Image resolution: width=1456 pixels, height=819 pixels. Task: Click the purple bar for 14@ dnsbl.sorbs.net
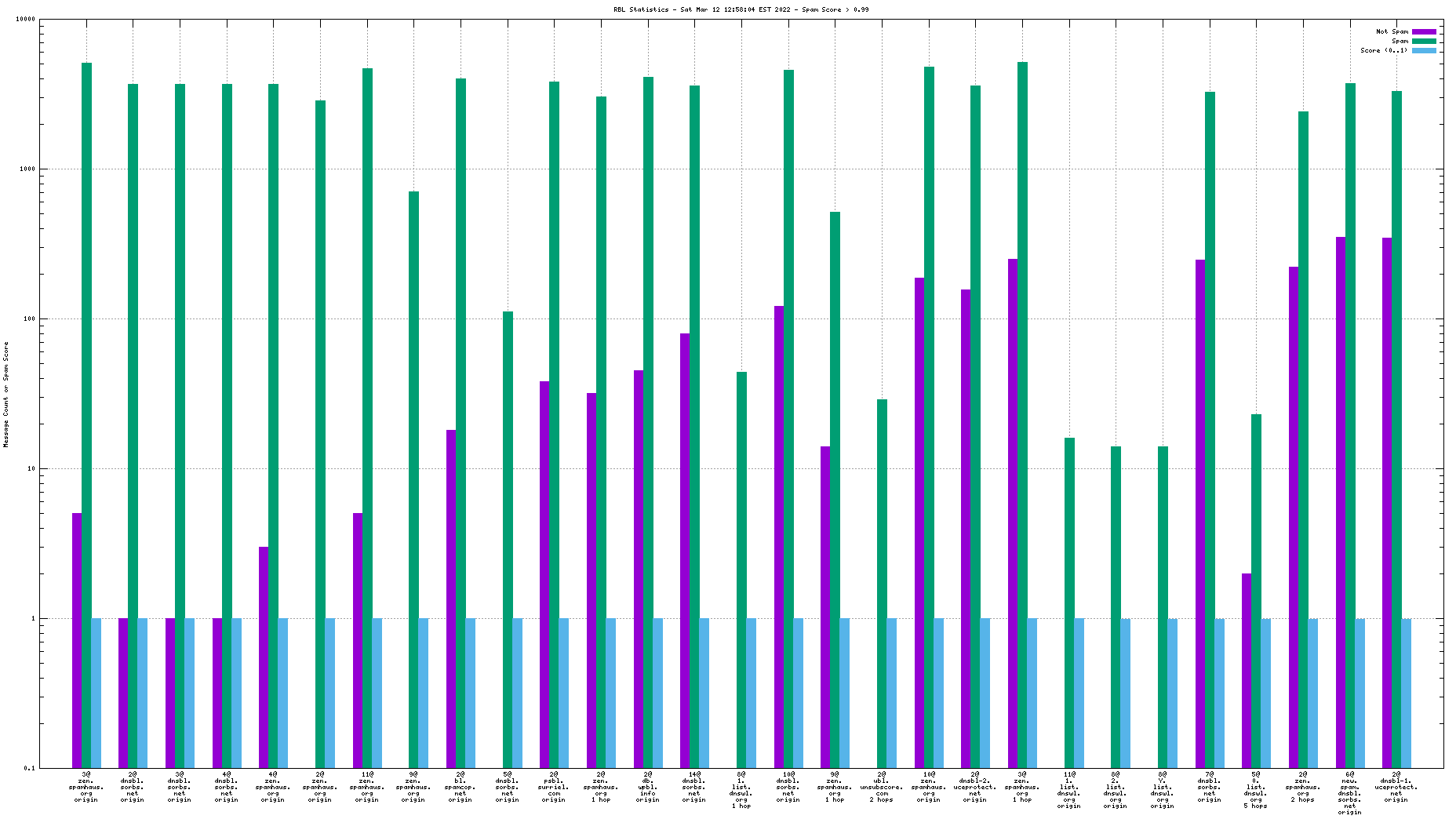pyautogui.click(x=685, y=551)
